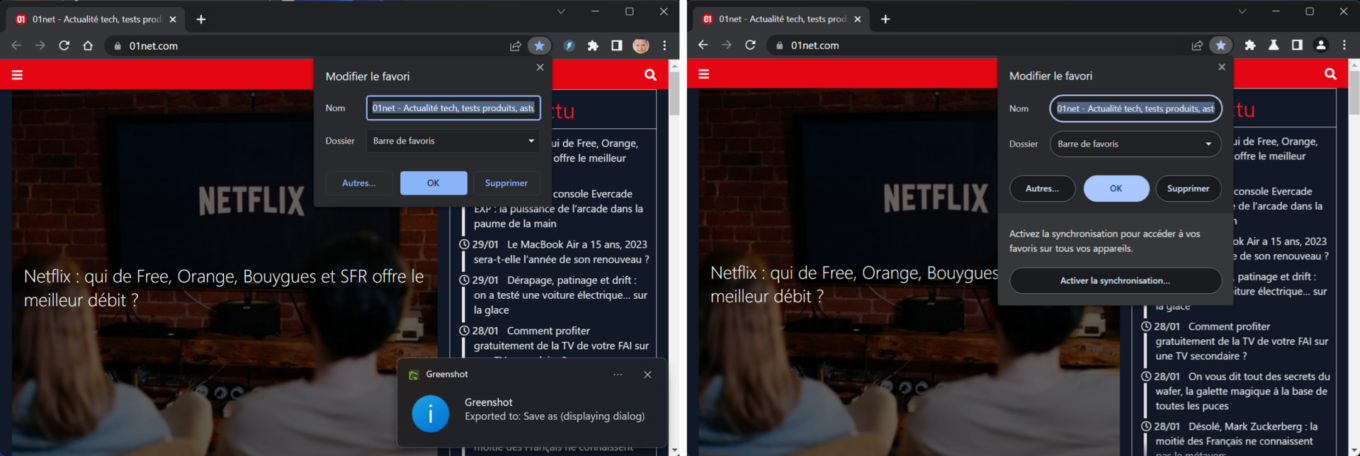Open the generic profile icon in right window

[1321, 45]
